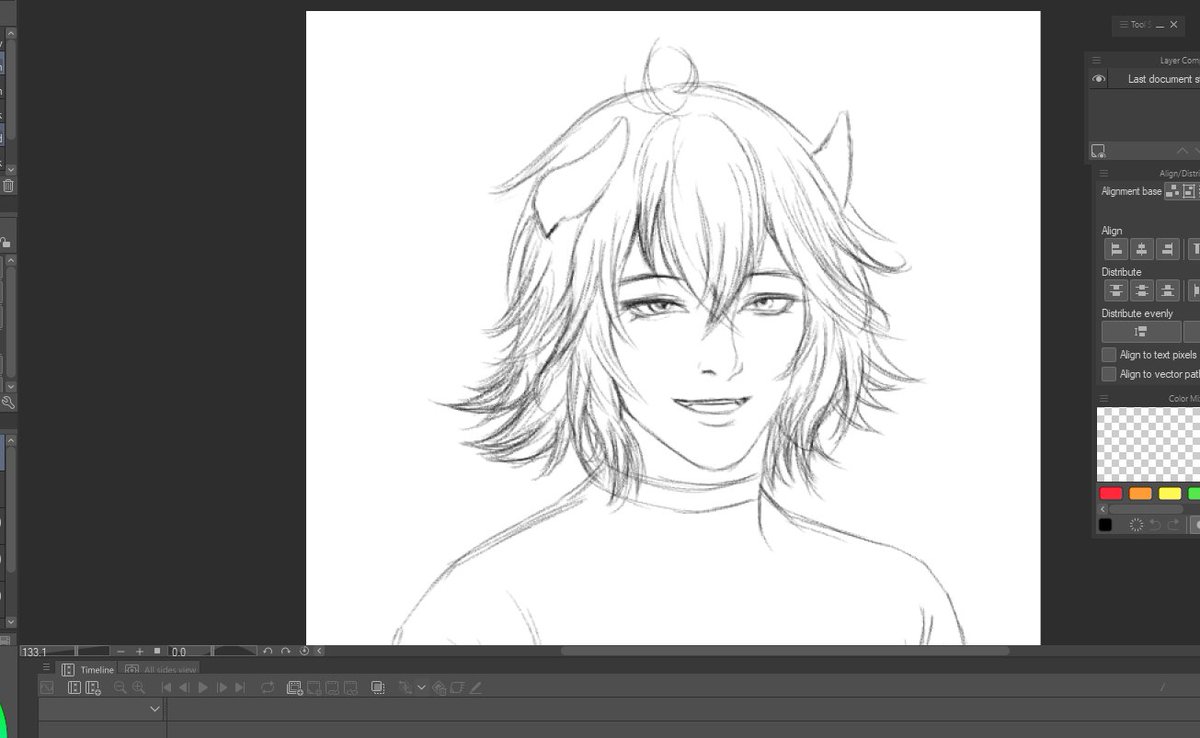Image resolution: width=1200 pixels, height=738 pixels.
Task: Click the Layer Comp panel menu icon
Action: [x=1097, y=60]
